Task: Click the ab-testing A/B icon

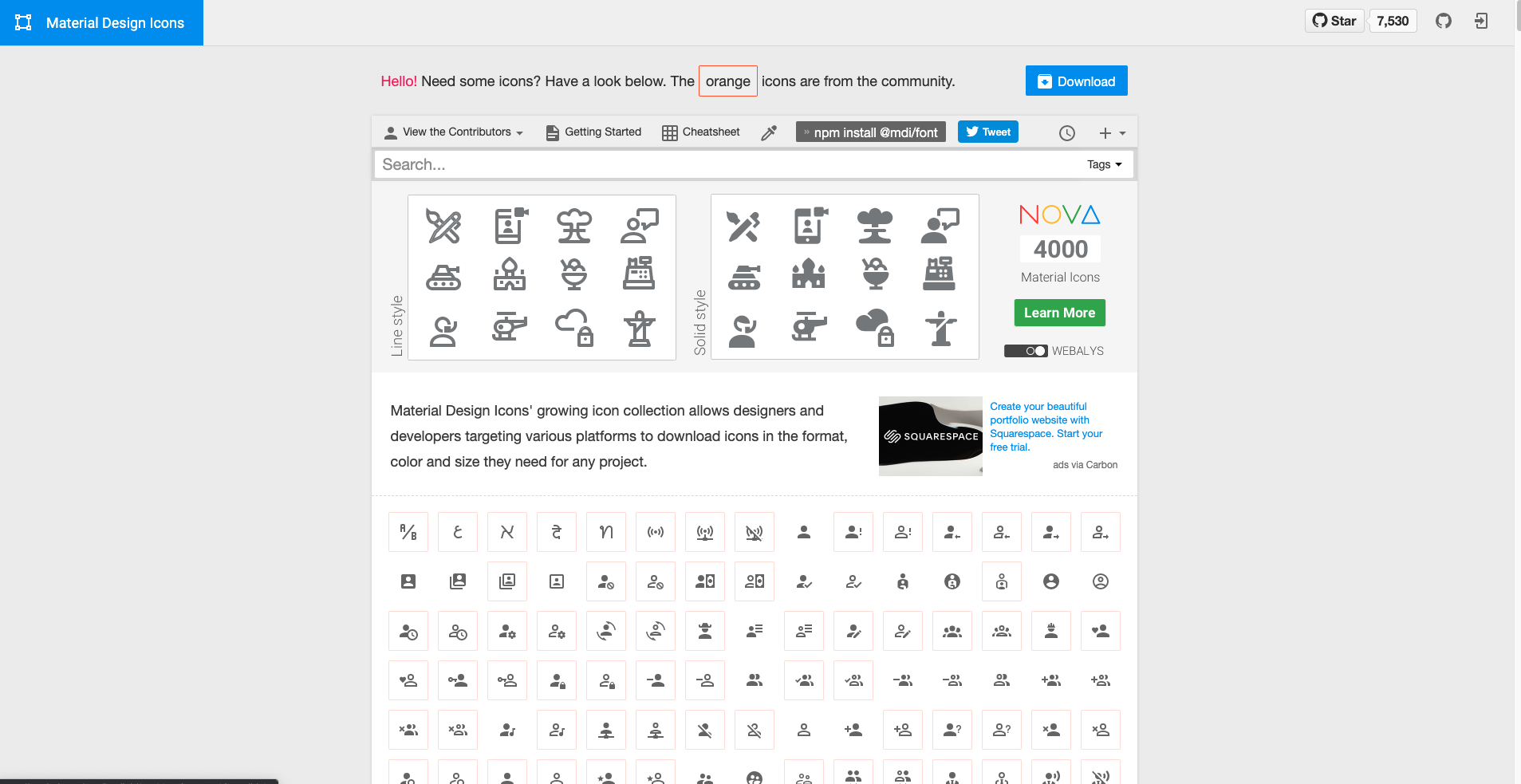Action: 408,532
